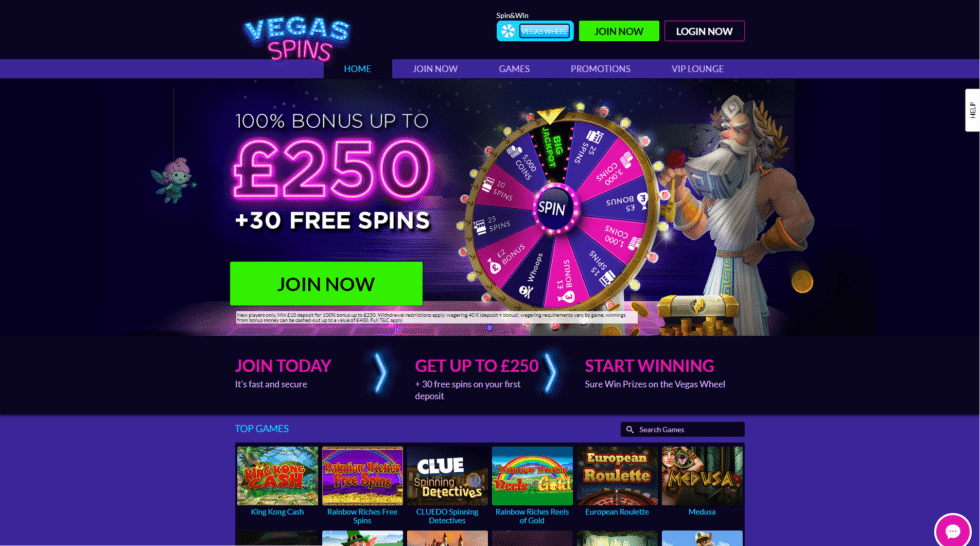Click the blue arrow after Join Today
The height and width of the screenshot is (546, 980).
tap(381, 373)
